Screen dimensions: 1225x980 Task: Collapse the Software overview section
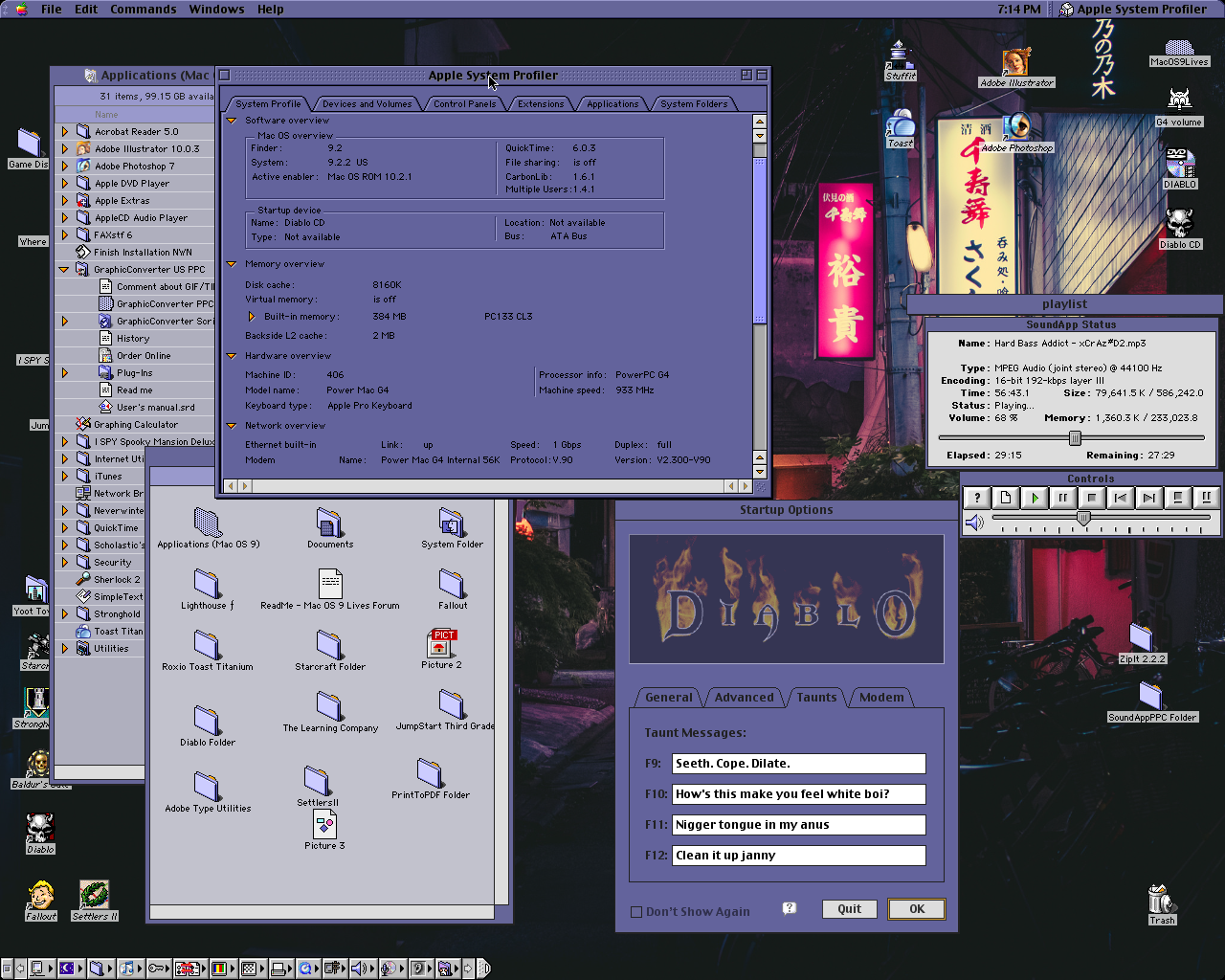pyautogui.click(x=232, y=121)
